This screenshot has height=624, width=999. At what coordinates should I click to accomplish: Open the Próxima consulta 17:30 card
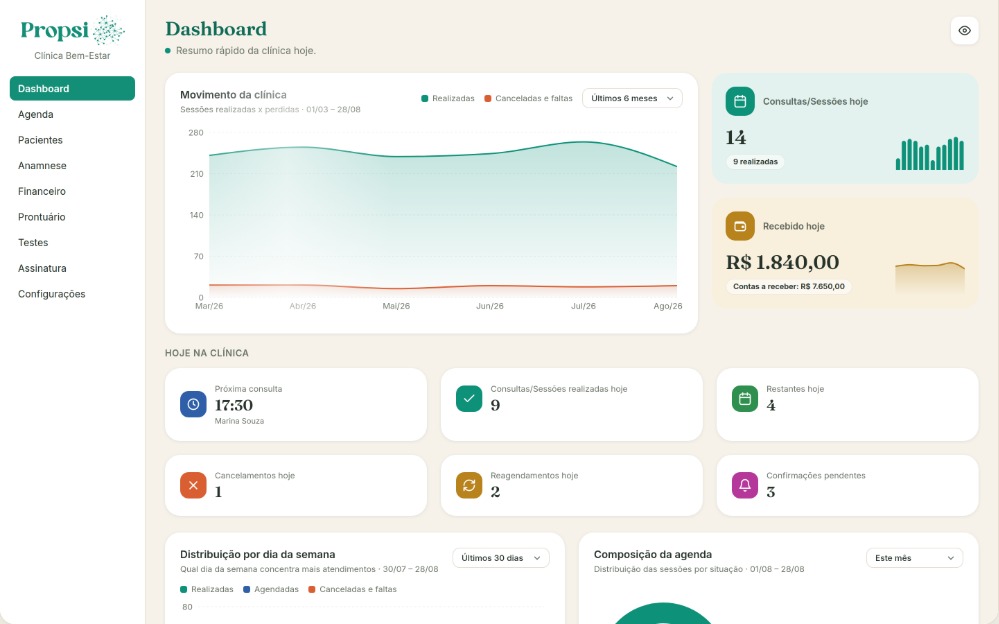tap(296, 405)
